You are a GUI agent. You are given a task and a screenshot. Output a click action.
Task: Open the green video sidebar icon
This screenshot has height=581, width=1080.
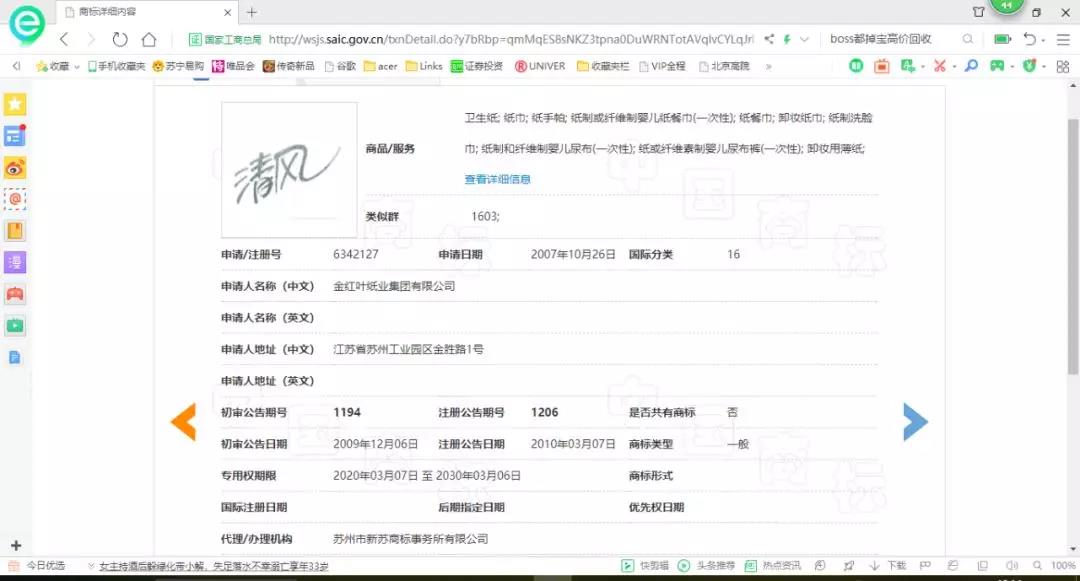click(14, 326)
